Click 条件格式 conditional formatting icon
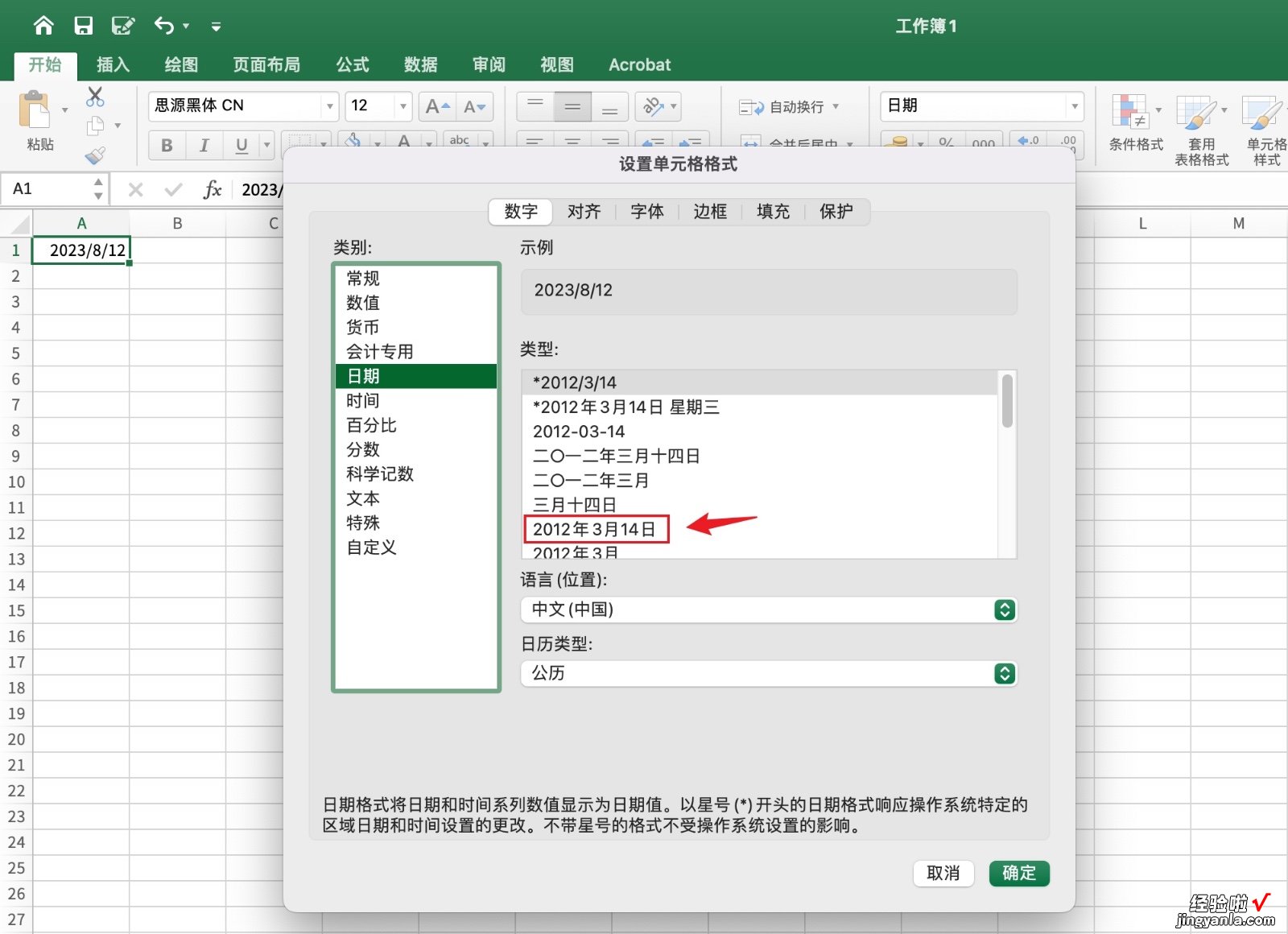The height and width of the screenshot is (934, 1288). [x=1129, y=111]
